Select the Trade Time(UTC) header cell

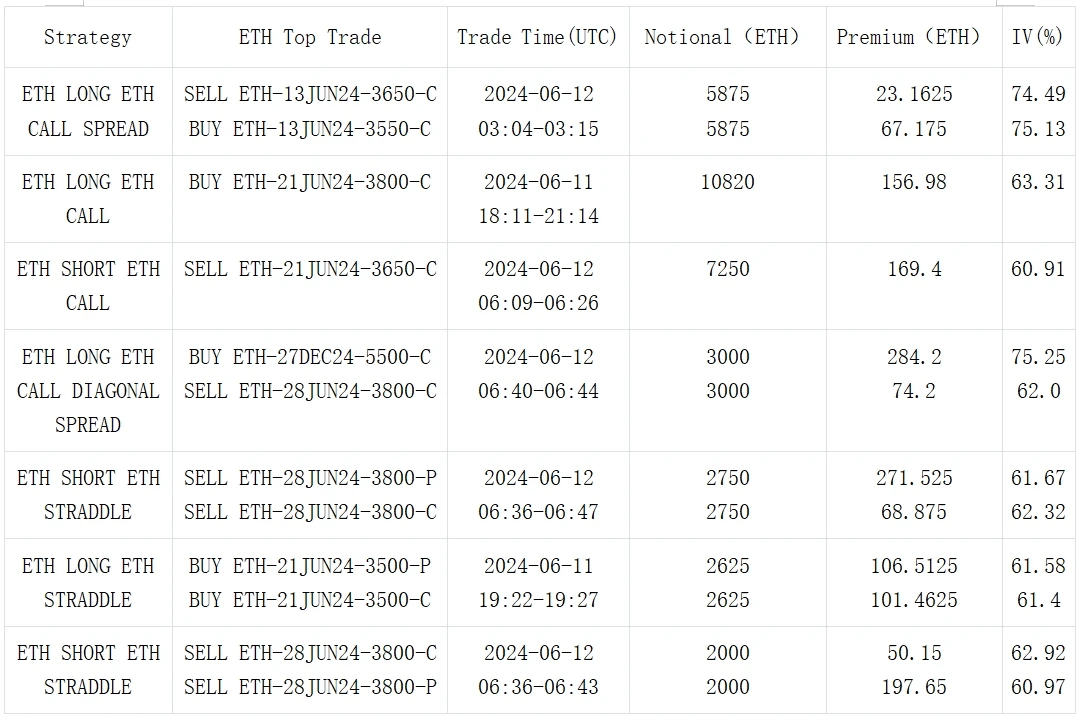click(538, 37)
